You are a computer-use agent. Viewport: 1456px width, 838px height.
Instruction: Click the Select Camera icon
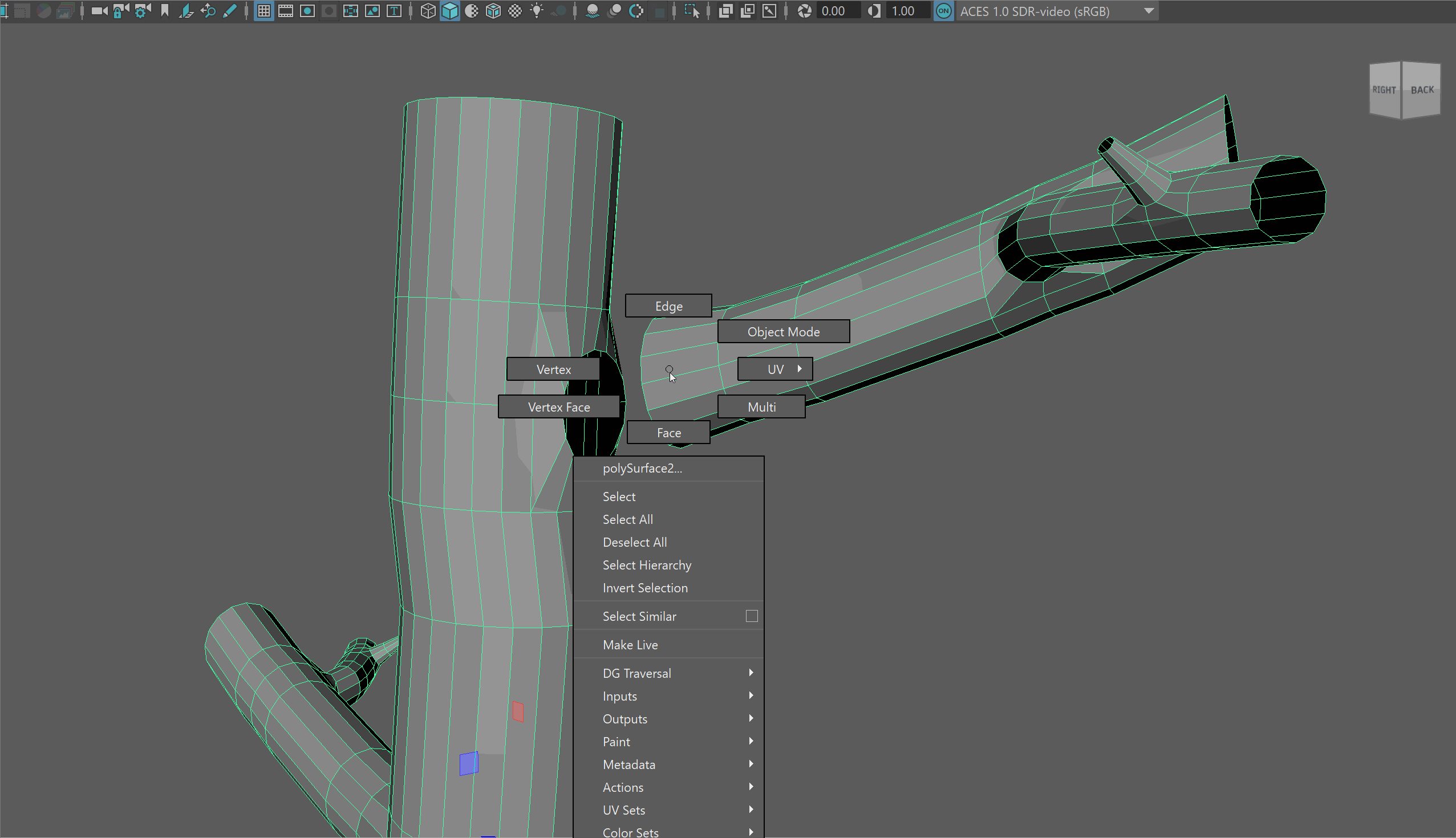pyautogui.click(x=99, y=11)
